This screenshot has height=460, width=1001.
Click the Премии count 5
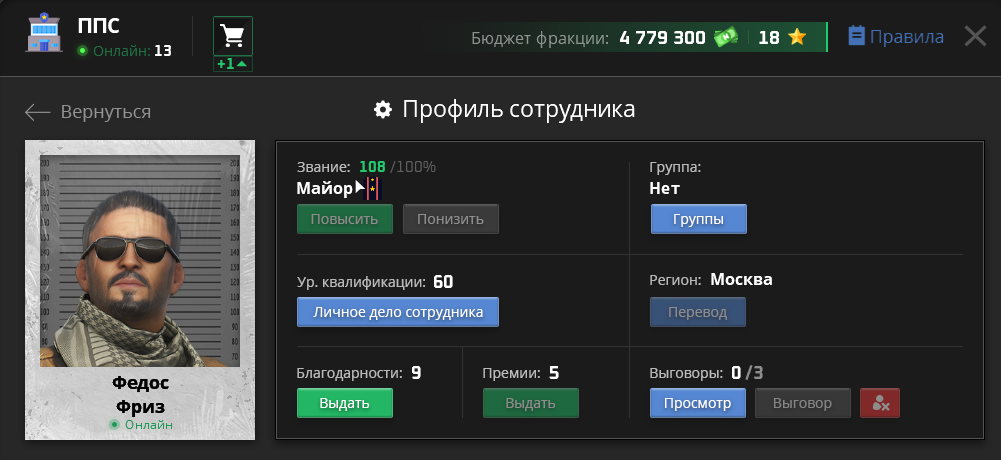(554, 373)
